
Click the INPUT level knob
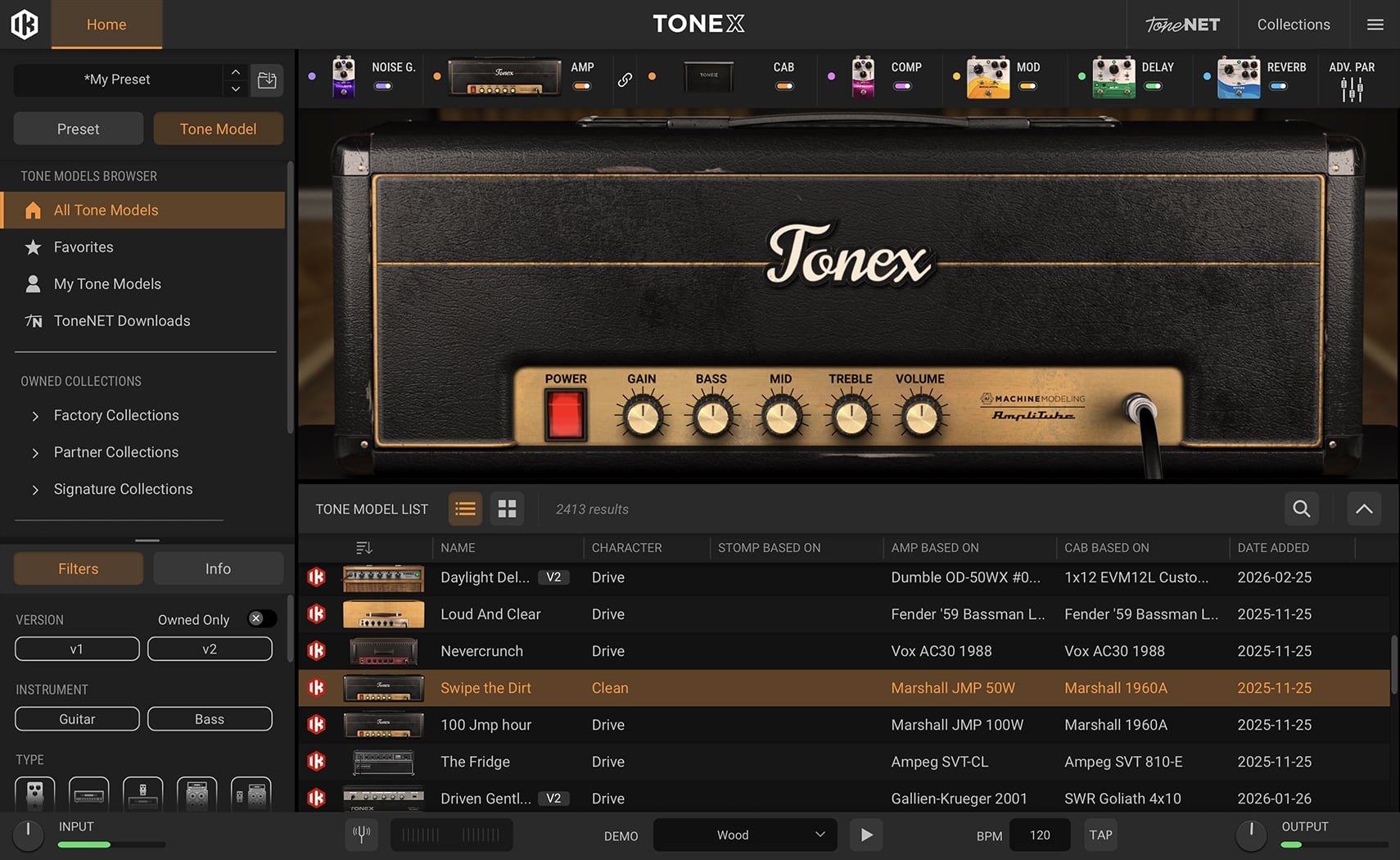[x=28, y=835]
